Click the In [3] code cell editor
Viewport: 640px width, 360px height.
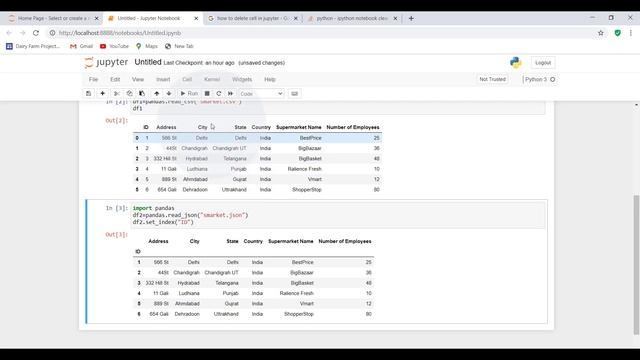click(338, 215)
